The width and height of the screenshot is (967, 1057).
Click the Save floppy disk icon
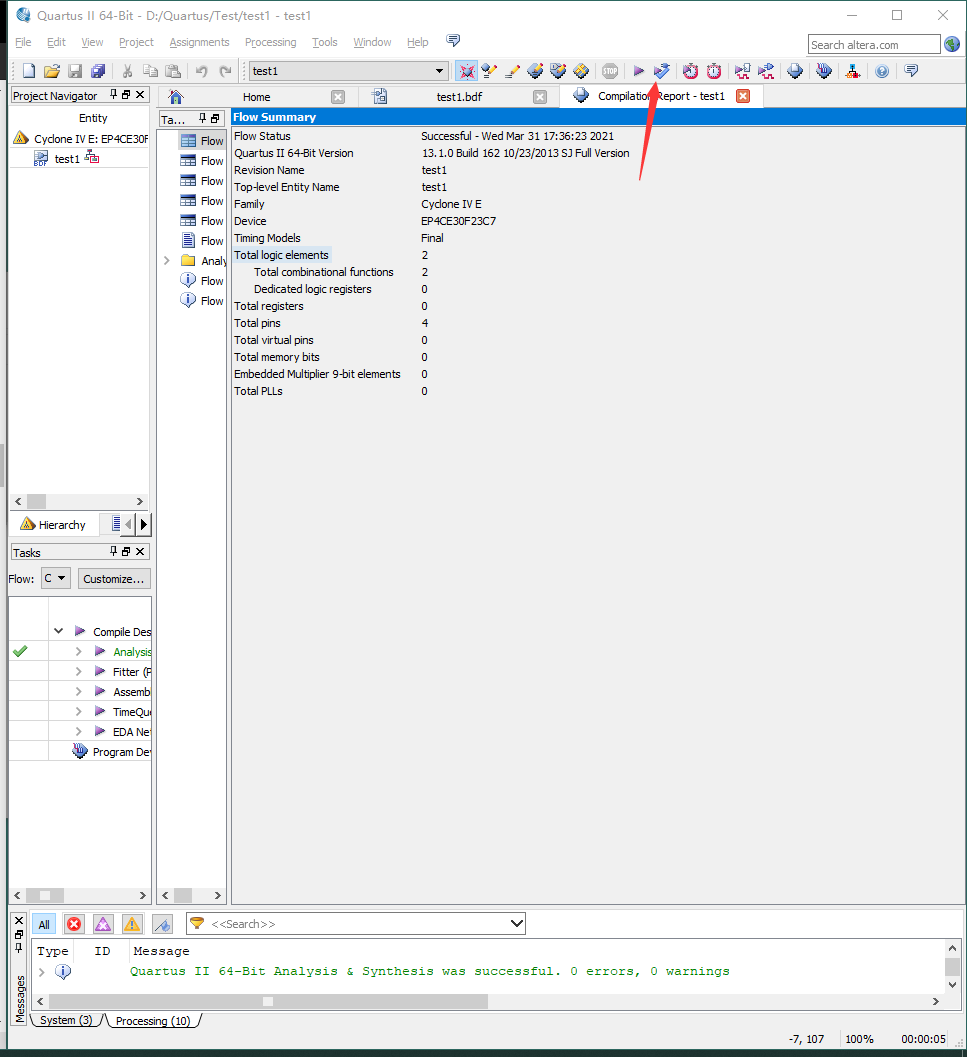(x=75, y=71)
